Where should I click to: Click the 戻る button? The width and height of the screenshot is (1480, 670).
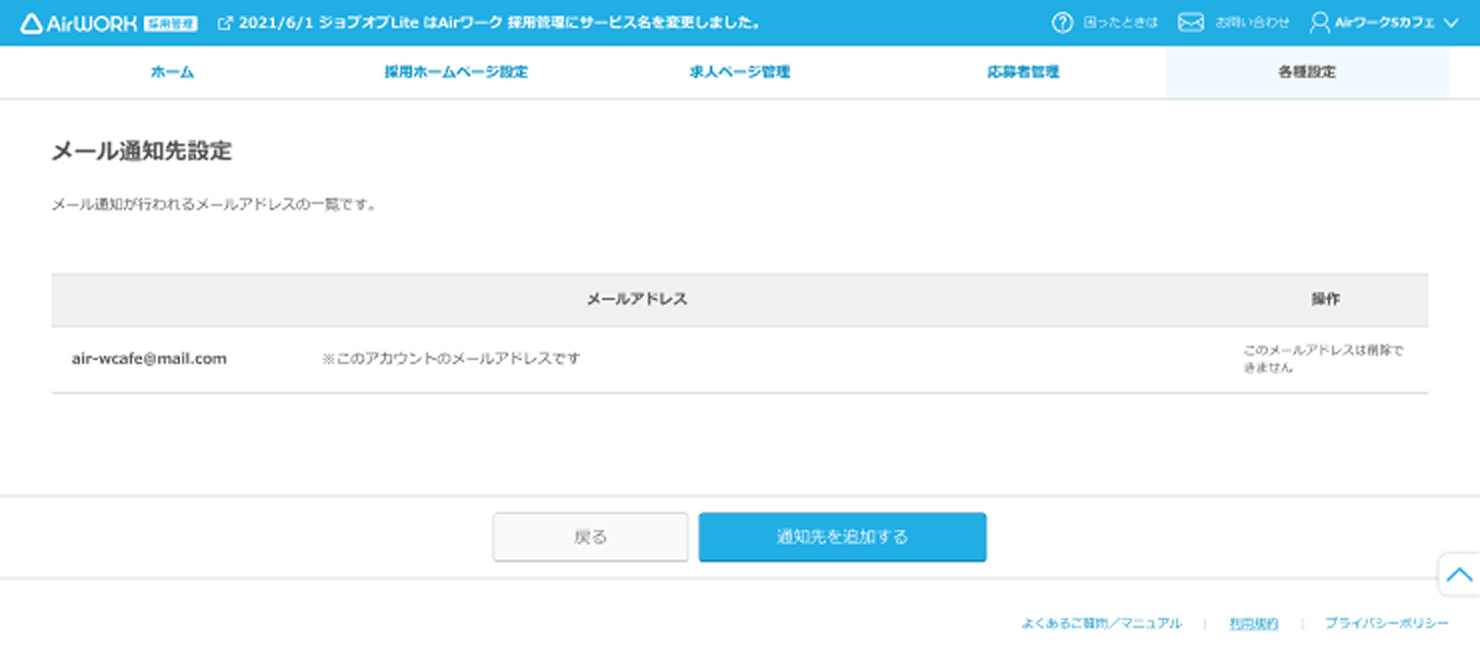590,537
